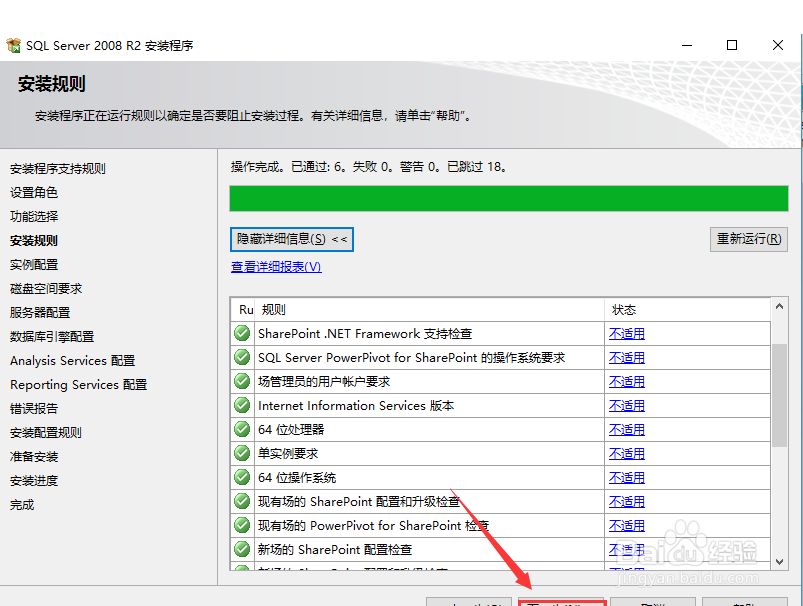The image size is (803, 606).
Task: Click green check icon for 新场的 SharePoint 配置检查
Action: (x=242, y=550)
